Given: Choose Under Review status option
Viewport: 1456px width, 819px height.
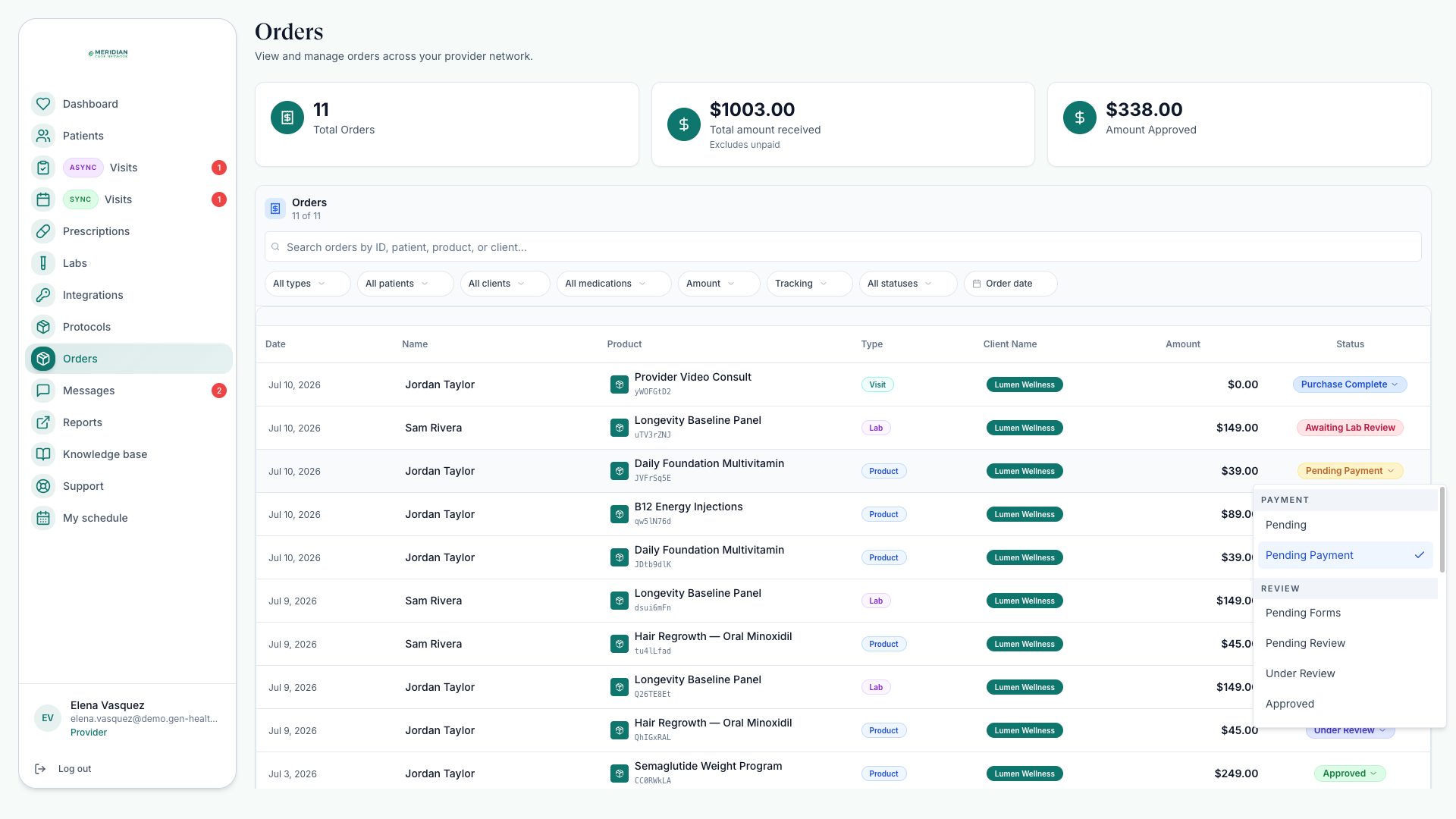Looking at the screenshot, I should 1345,673.
